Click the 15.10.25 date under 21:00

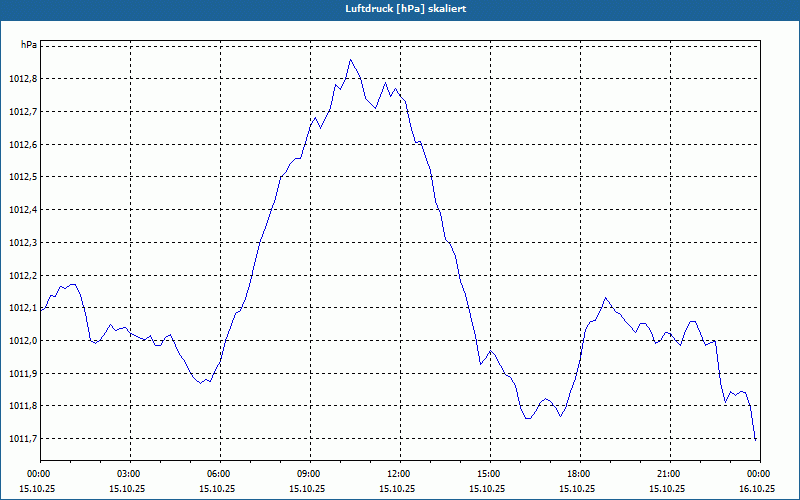tap(667, 488)
